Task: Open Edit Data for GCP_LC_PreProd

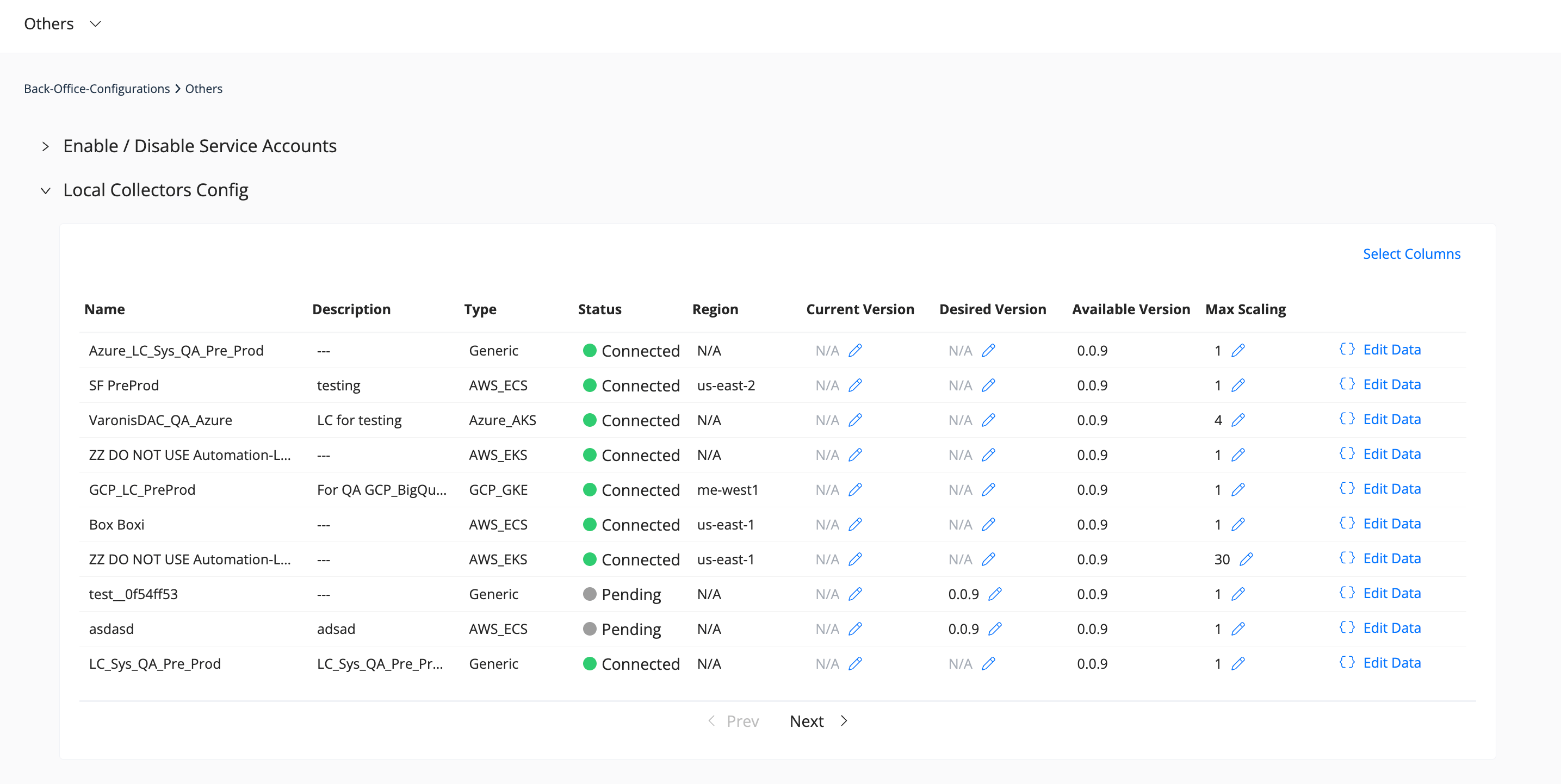Action: (x=1380, y=489)
